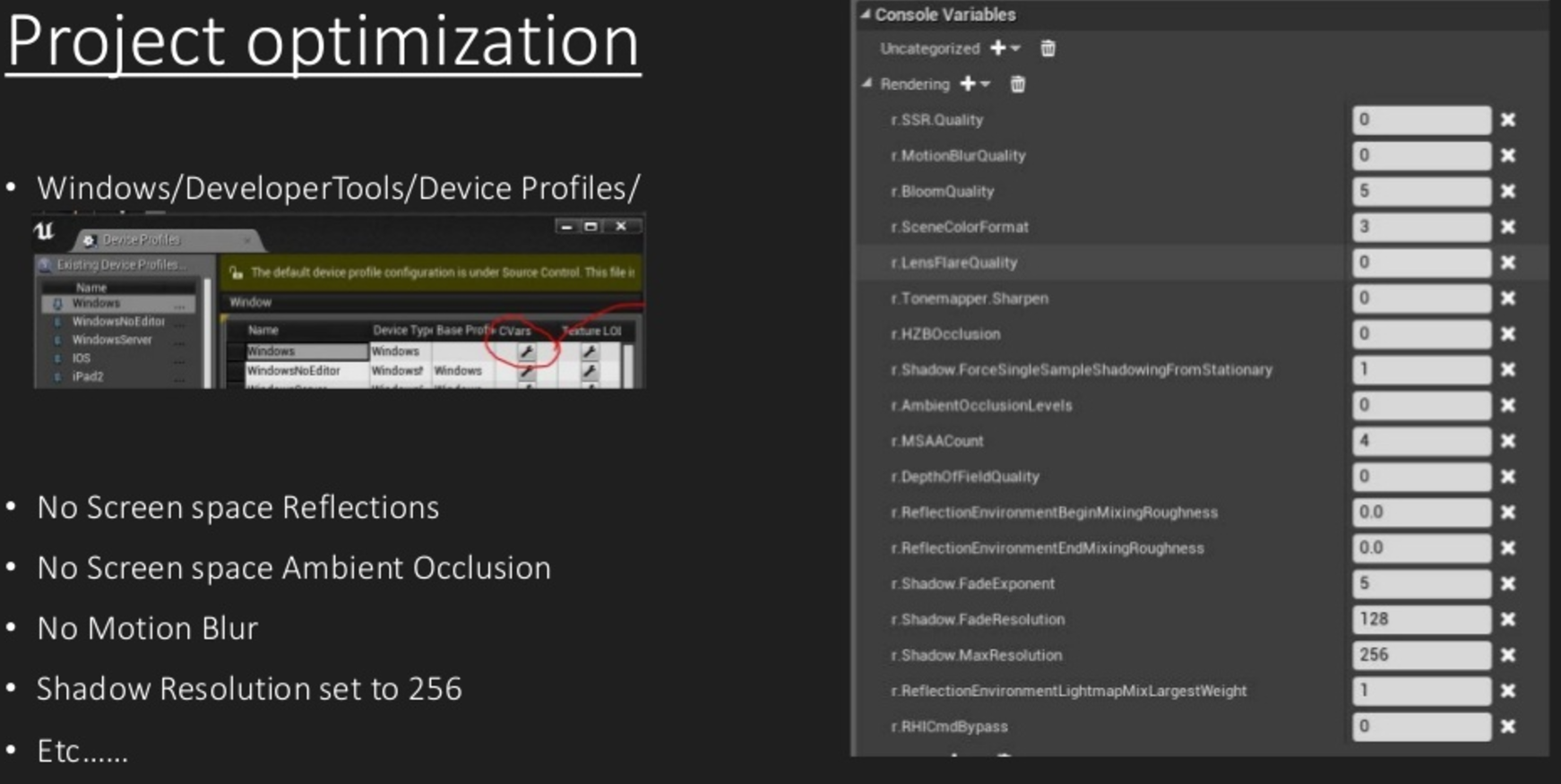Image resolution: width=1561 pixels, height=784 pixels.
Task: Edit the r.Shadow.MaxResolution value field
Action: (x=1421, y=655)
